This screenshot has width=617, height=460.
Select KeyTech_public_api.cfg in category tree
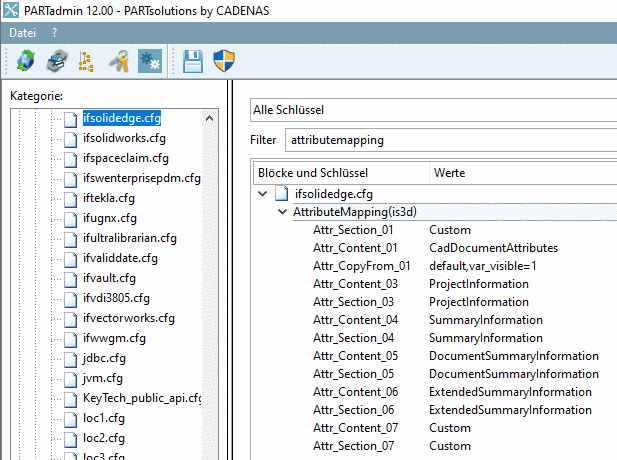pyautogui.click(x=142, y=398)
